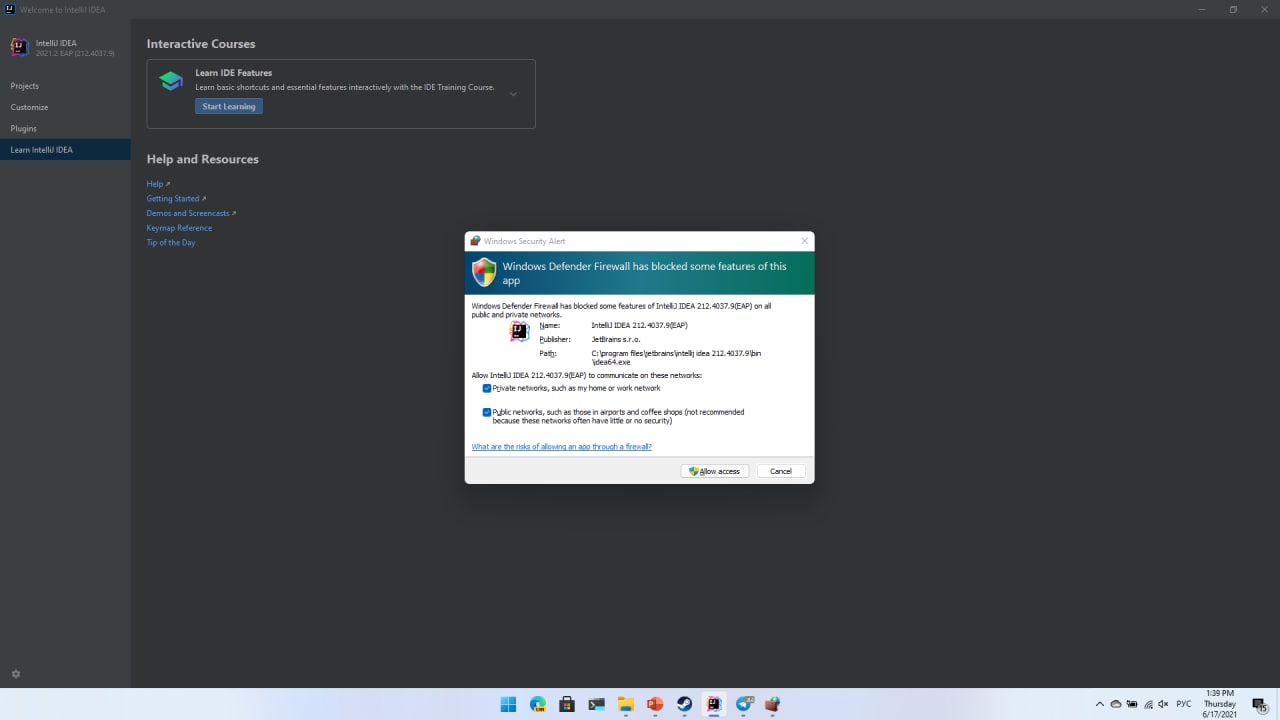The height and width of the screenshot is (720, 1280).
Task: Open PowerPoint from the taskbar
Action: pyautogui.click(x=655, y=704)
